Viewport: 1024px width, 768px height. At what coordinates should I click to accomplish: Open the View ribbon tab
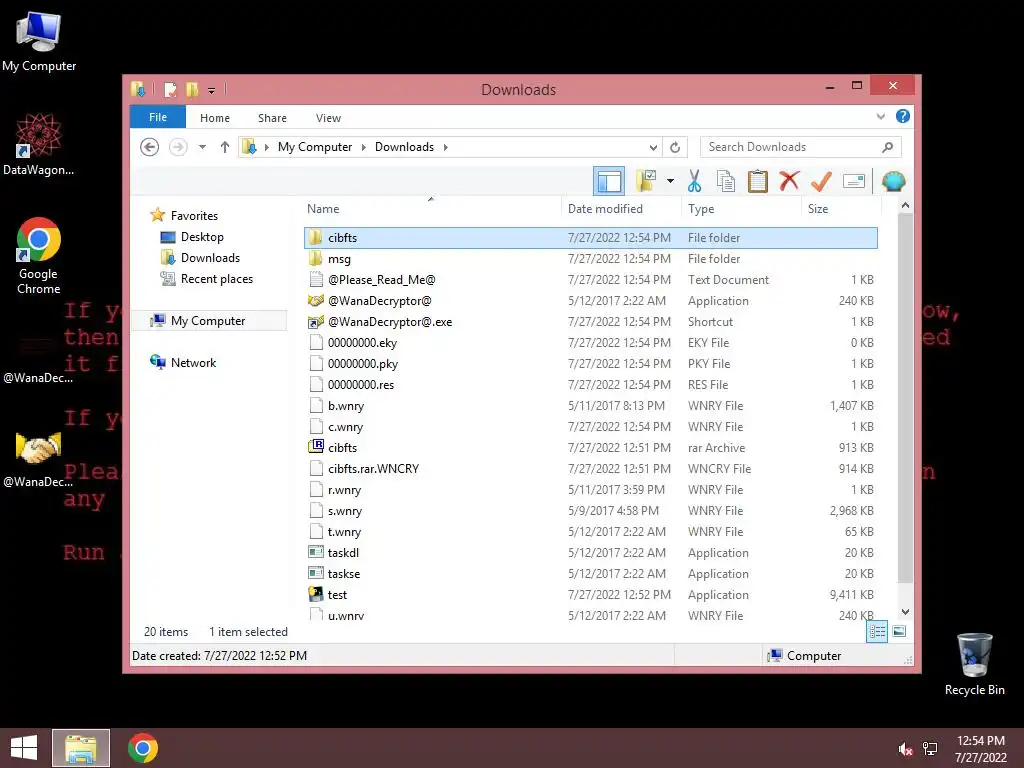(x=328, y=118)
